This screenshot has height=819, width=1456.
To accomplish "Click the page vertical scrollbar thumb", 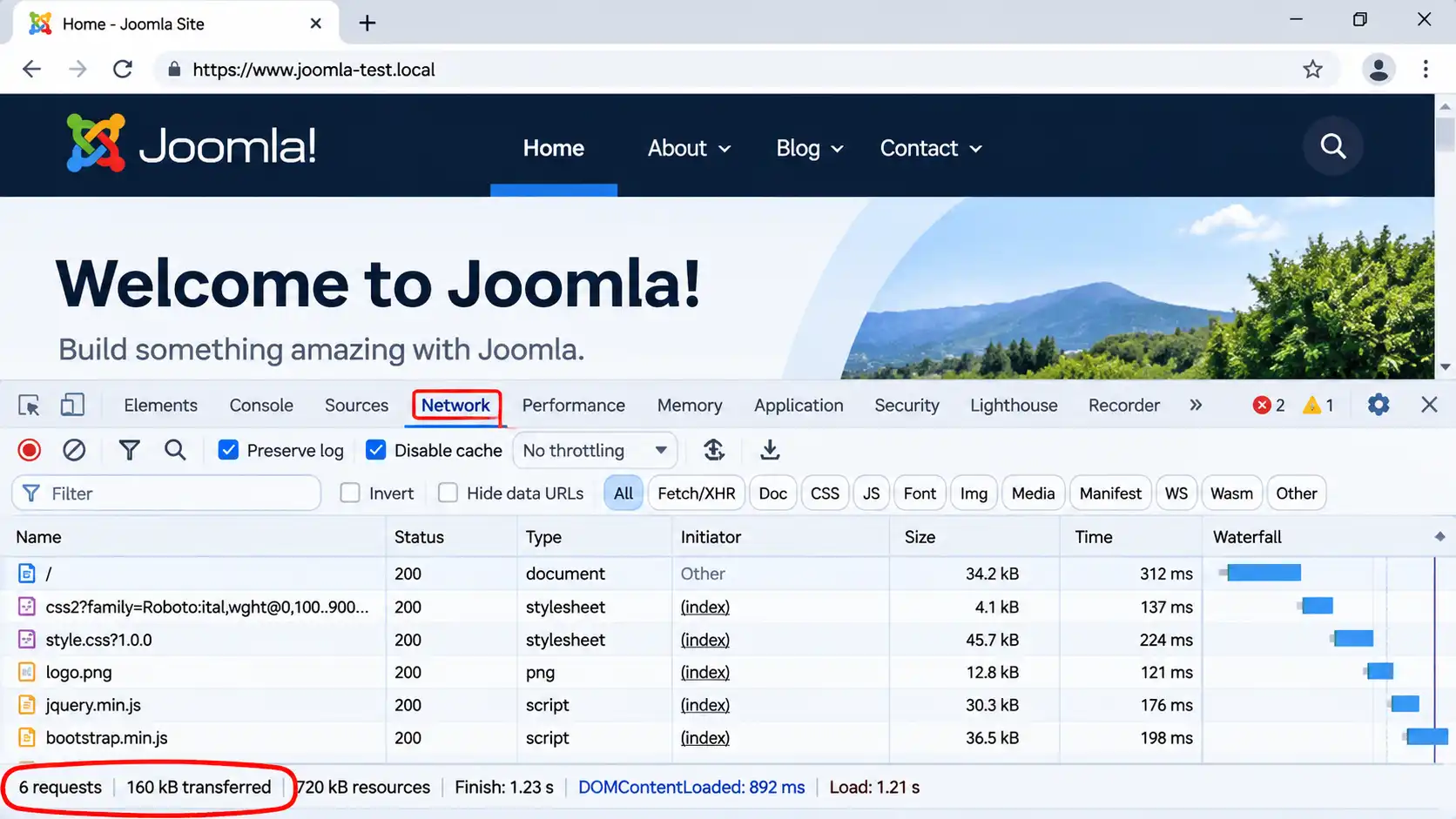I will pyautogui.click(x=1445, y=134).
